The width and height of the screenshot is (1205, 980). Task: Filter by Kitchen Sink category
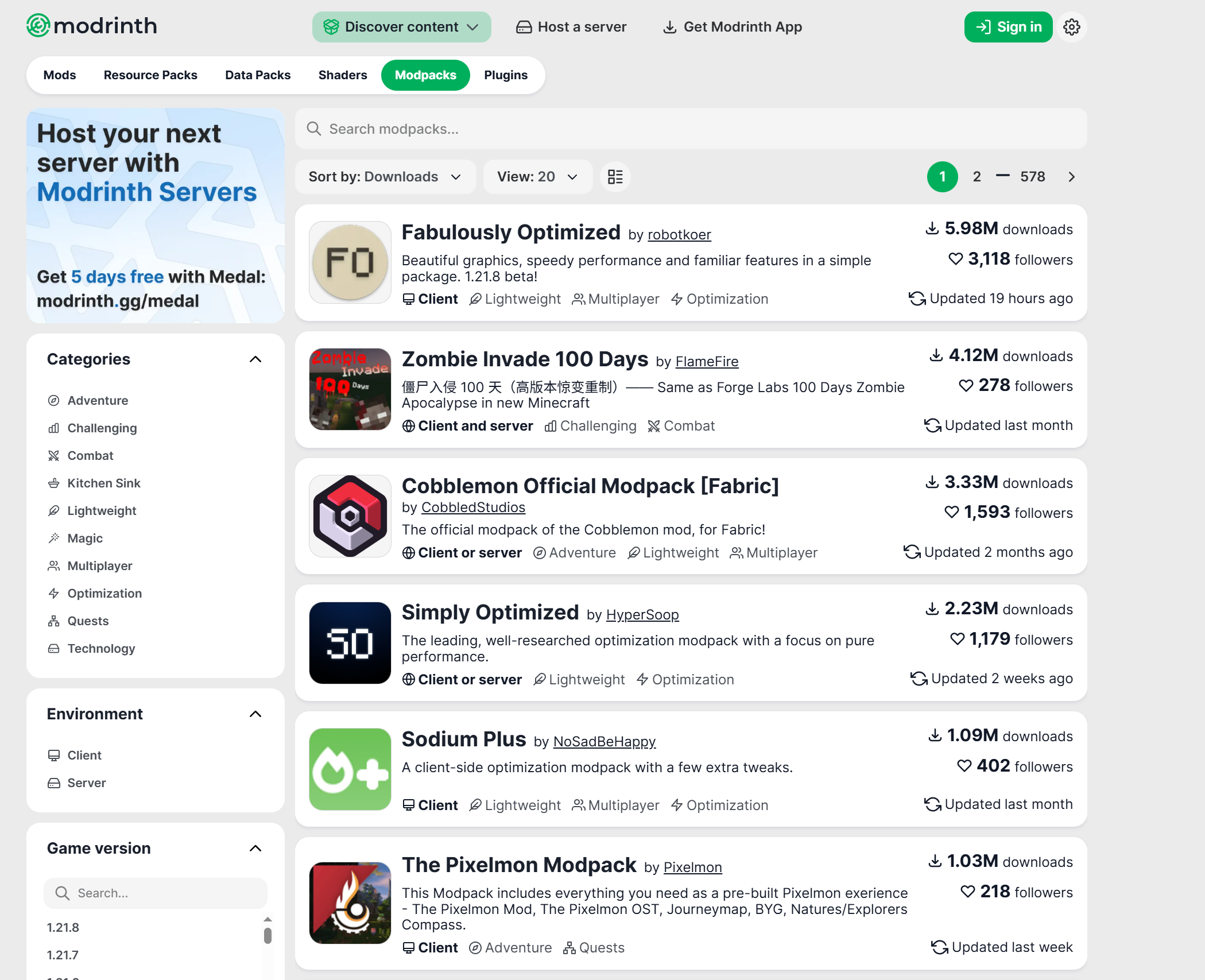click(x=94, y=483)
